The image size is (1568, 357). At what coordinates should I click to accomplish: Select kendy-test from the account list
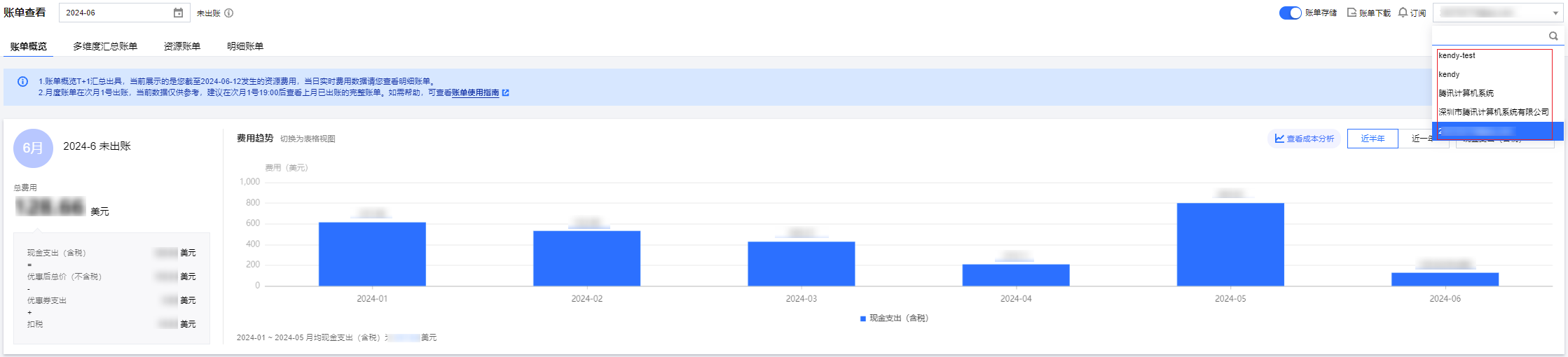click(1457, 55)
